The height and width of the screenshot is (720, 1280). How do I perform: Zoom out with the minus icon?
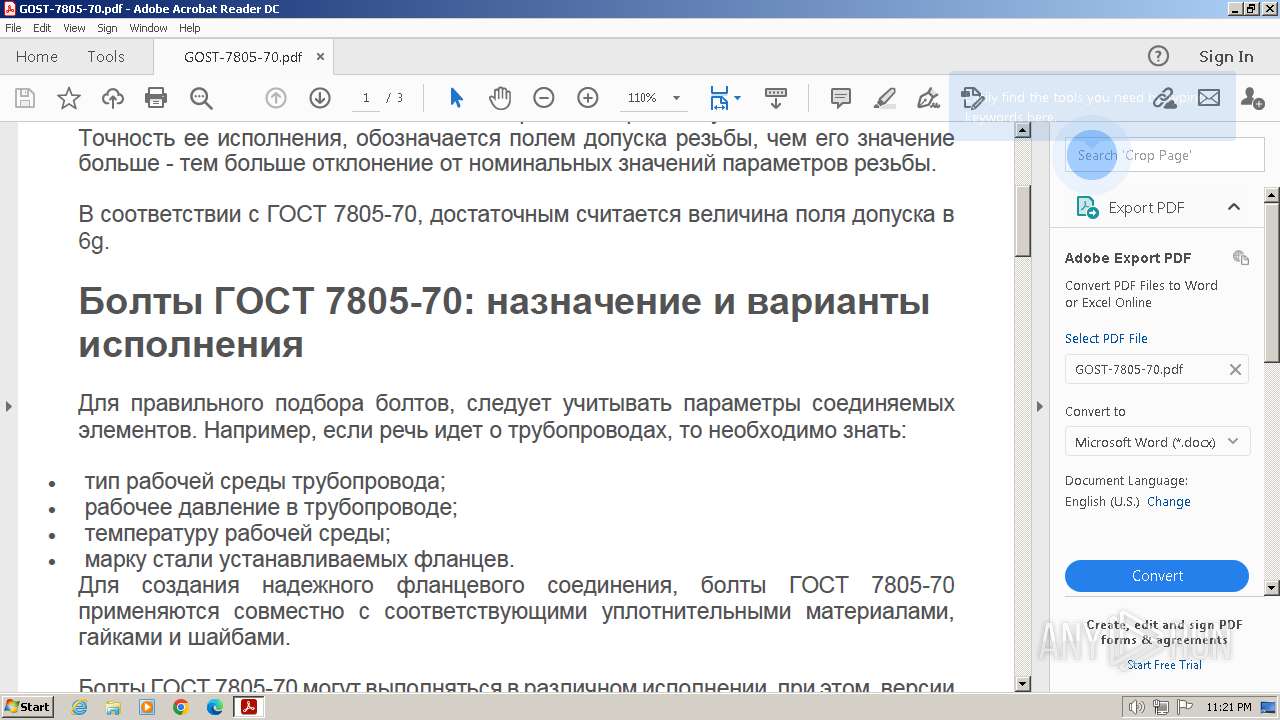tap(544, 98)
